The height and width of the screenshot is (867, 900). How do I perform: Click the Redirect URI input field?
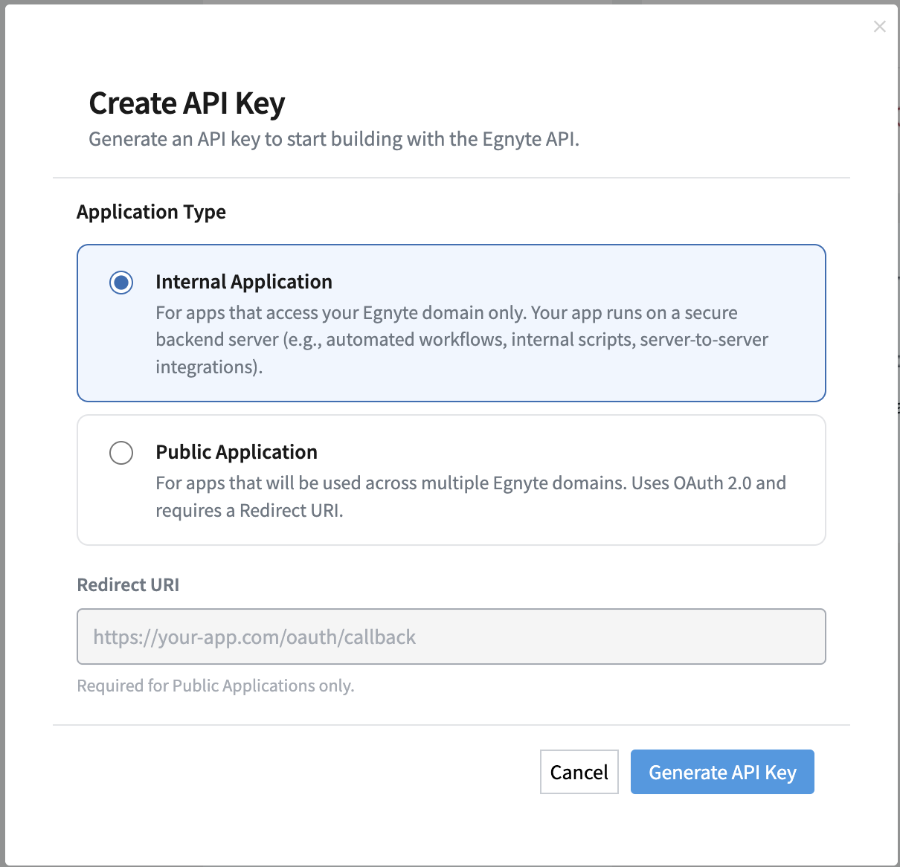coord(451,636)
